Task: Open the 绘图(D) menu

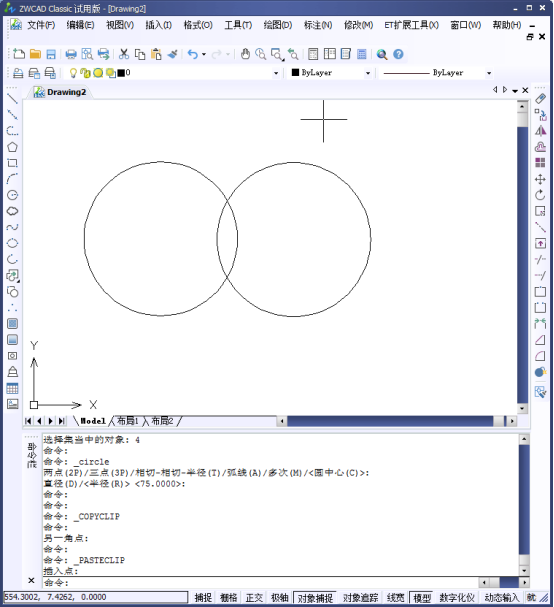Action: [x=278, y=25]
